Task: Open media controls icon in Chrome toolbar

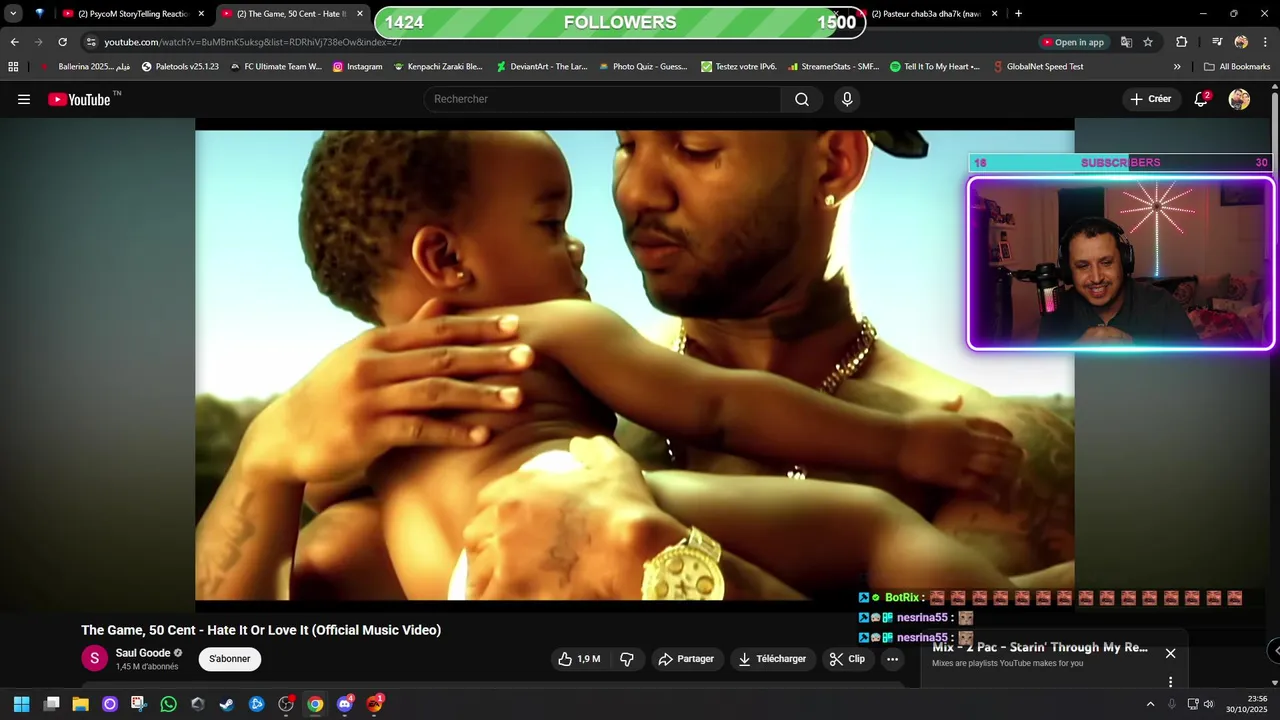Action: point(1217,42)
